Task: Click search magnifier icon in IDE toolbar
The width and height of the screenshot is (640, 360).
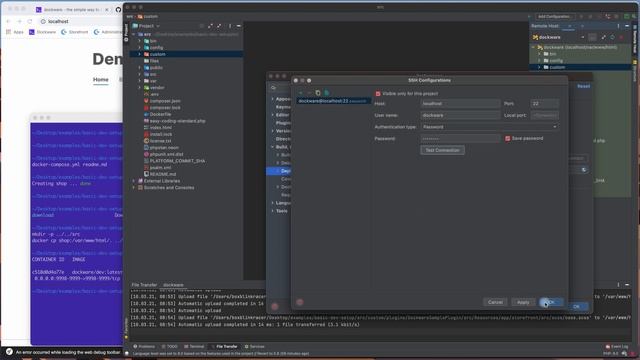Action: pyautogui.click(x=634, y=17)
